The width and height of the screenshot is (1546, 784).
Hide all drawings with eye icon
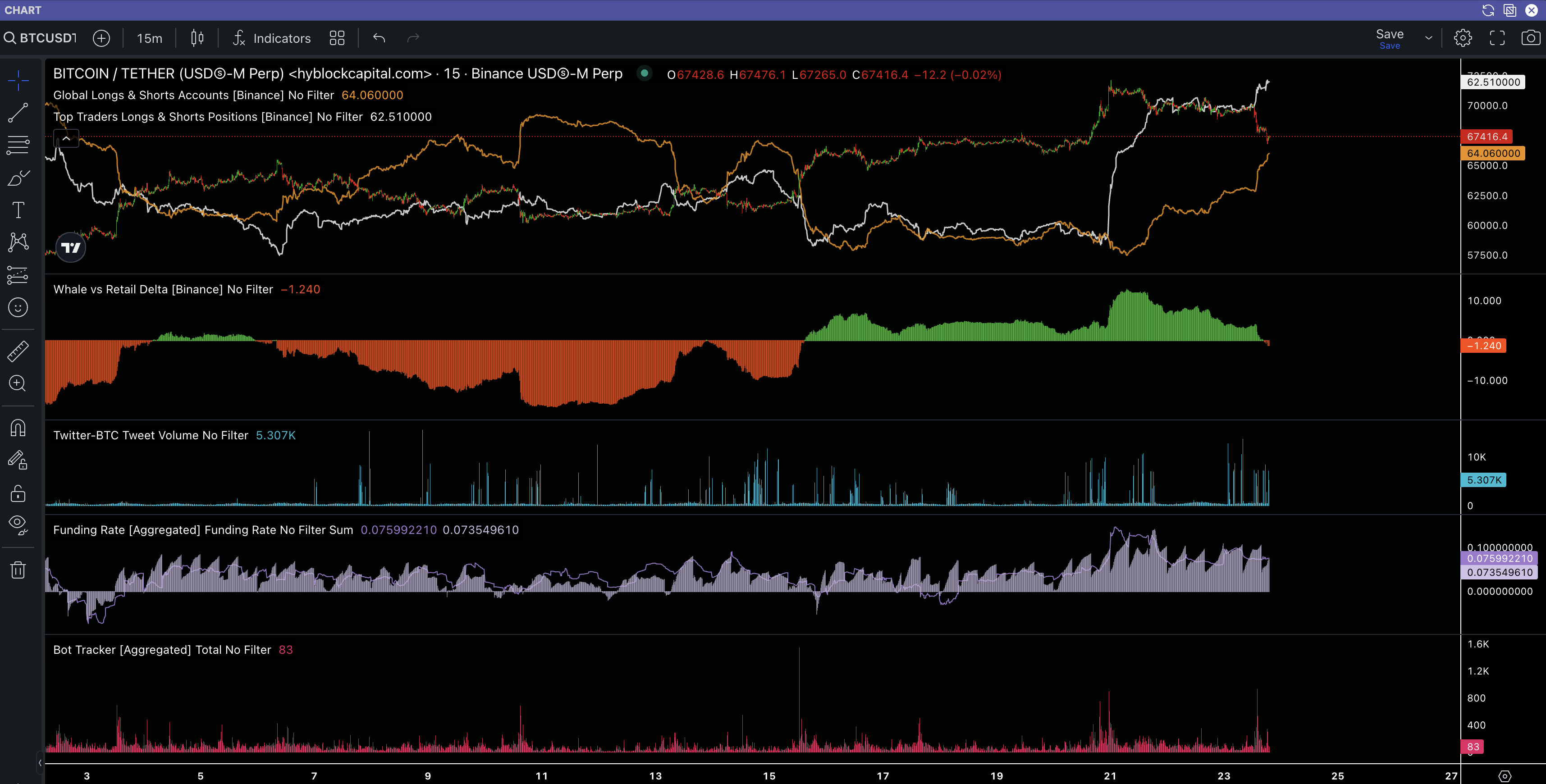coord(18,524)
